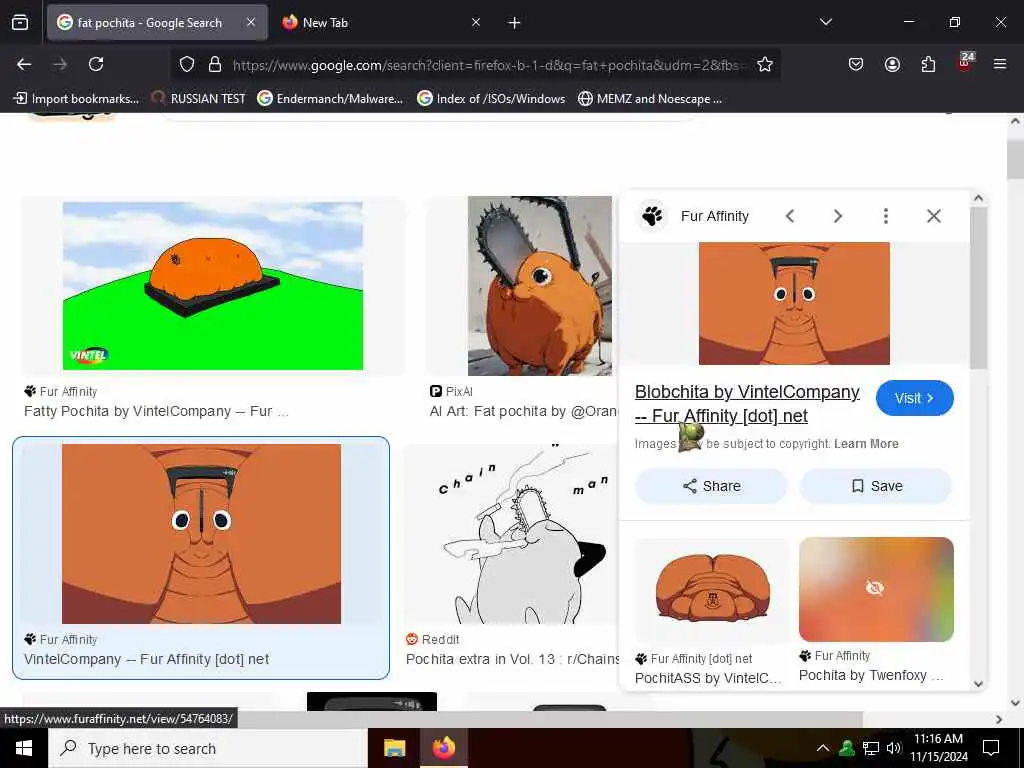Open the Firefox application menu
Viewport: 1024px width, 768px height.
tap(1000, 64)
